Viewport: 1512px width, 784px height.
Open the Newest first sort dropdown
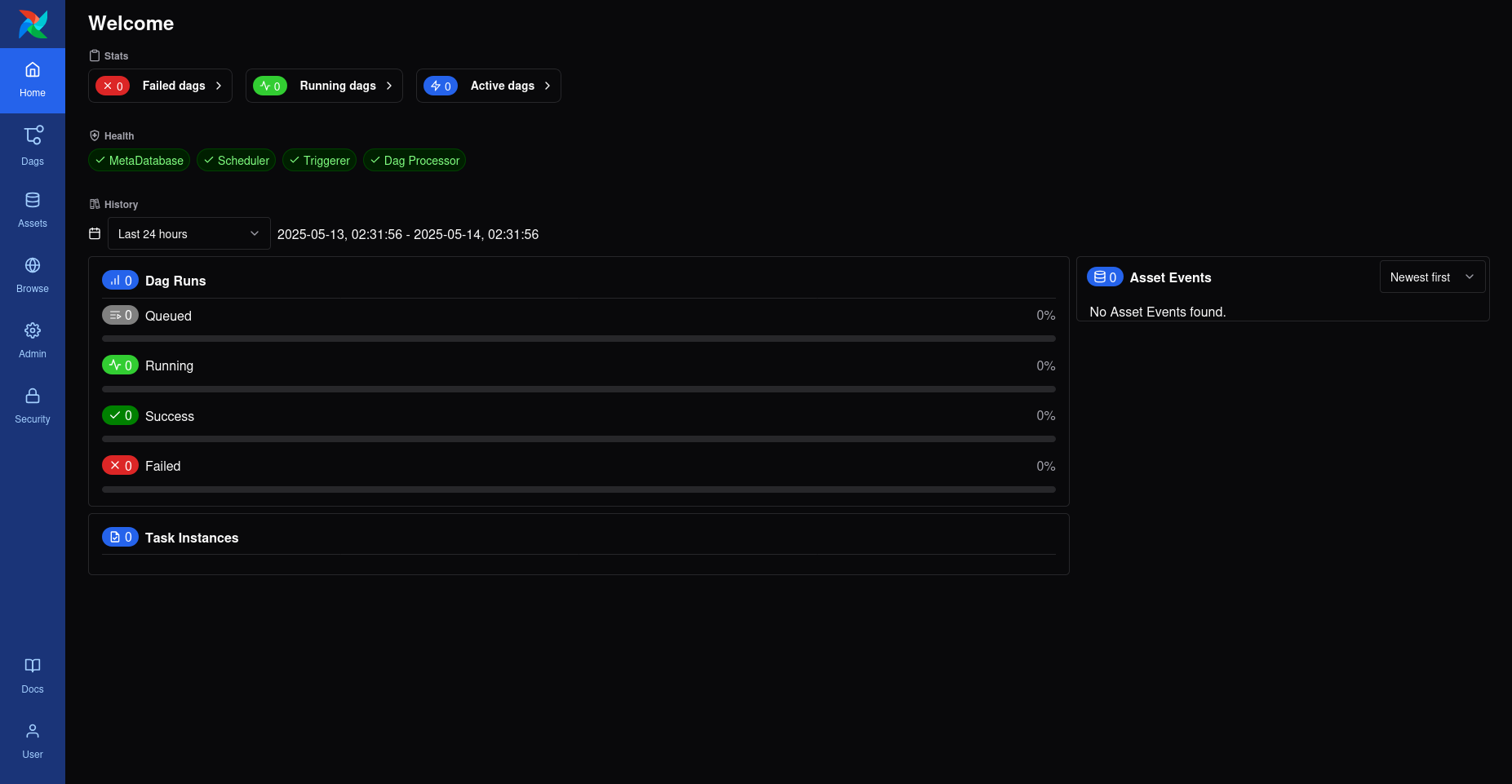pos(1432,277)
